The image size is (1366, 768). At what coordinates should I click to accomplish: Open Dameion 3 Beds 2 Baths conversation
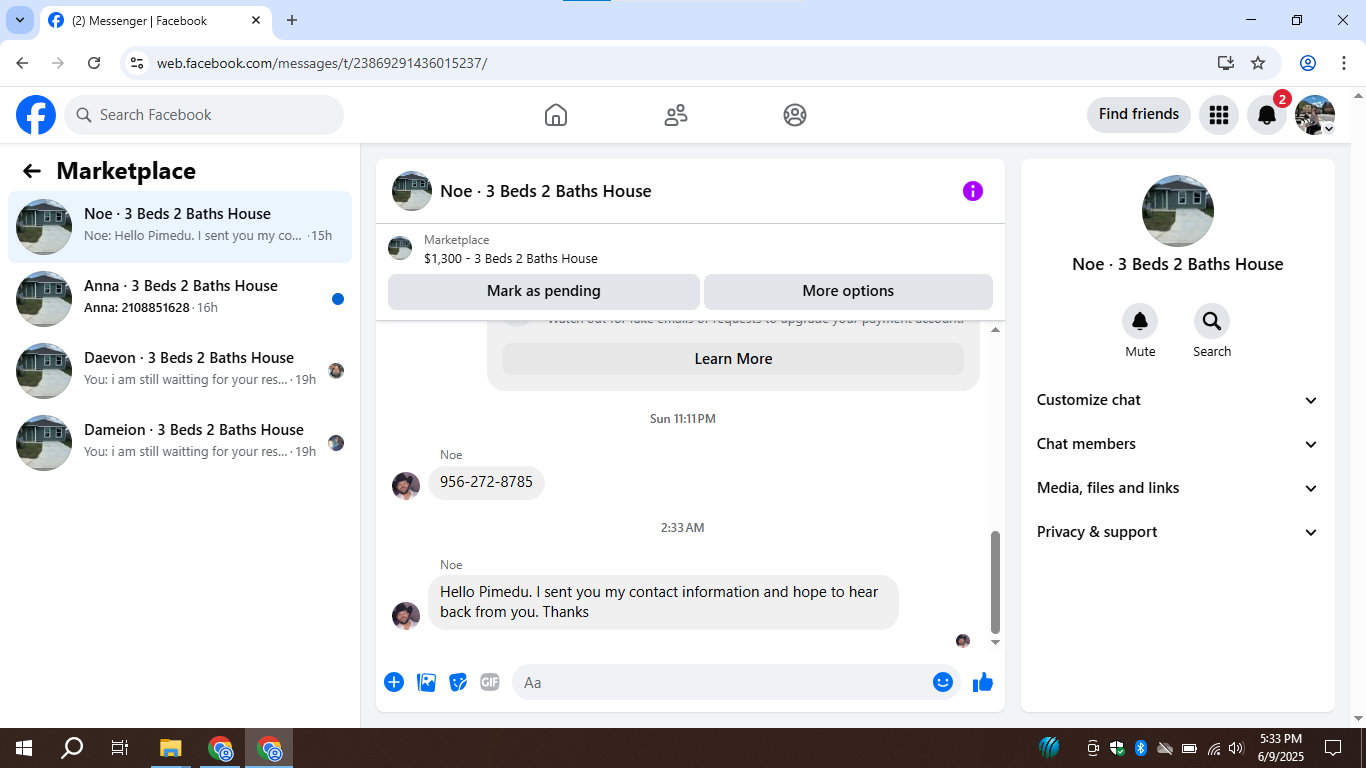tap(180, 443)
